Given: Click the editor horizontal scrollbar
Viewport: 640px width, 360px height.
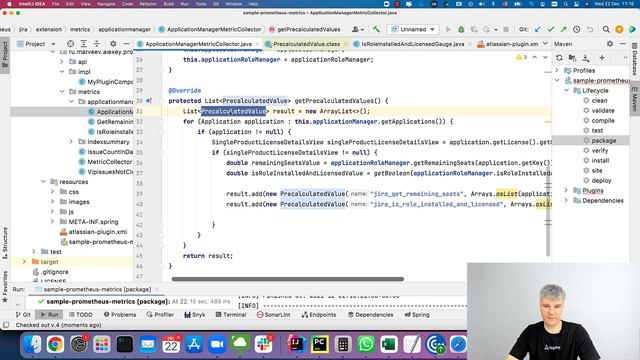Looking at the screenshot, I should point(288,279).
